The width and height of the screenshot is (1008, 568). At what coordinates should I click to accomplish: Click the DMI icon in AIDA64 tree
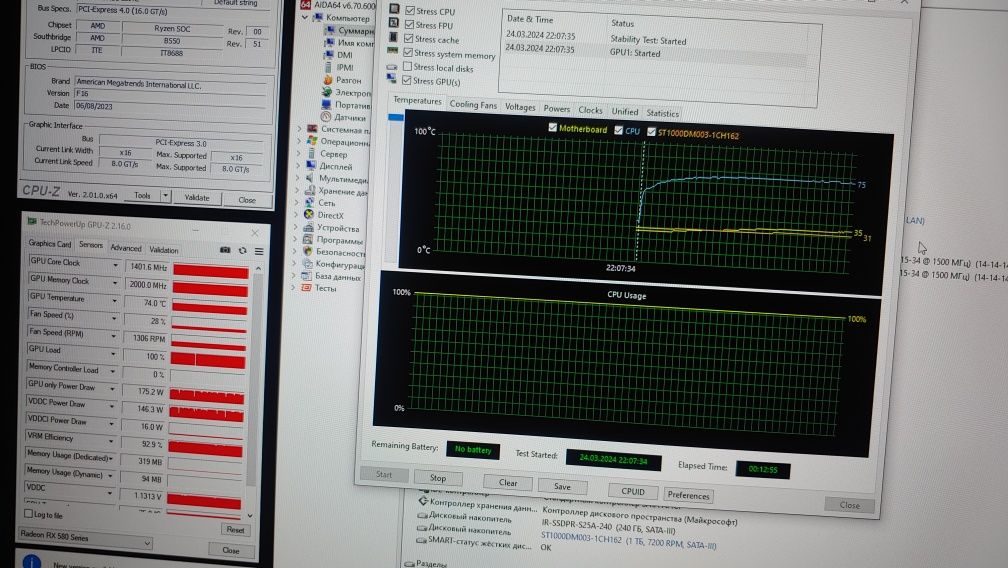(x=329, y=55)
